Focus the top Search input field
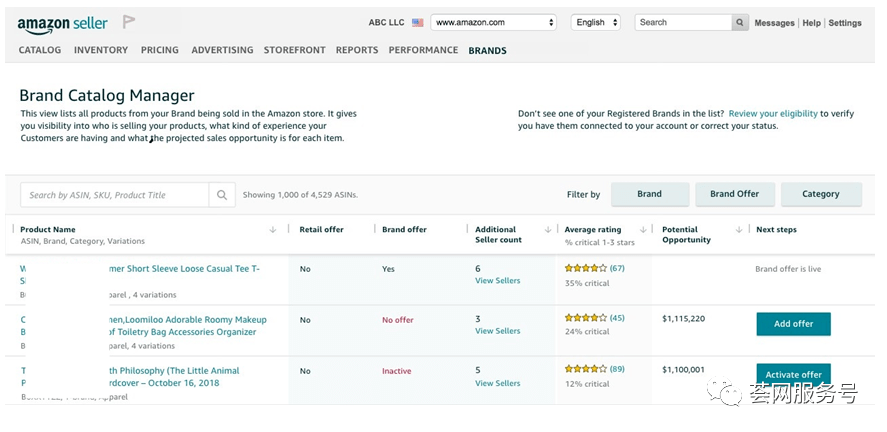 pyautogui.click(x=683, y=23)
